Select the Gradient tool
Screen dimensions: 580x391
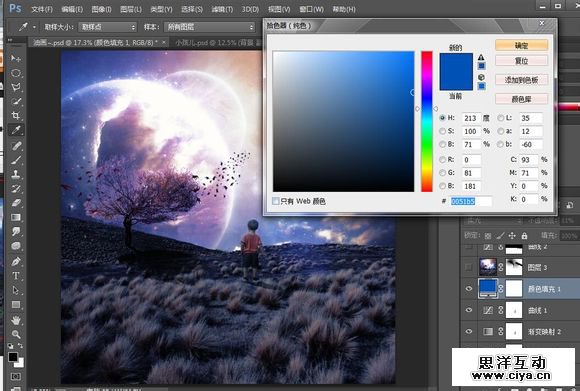click(16, 218)
